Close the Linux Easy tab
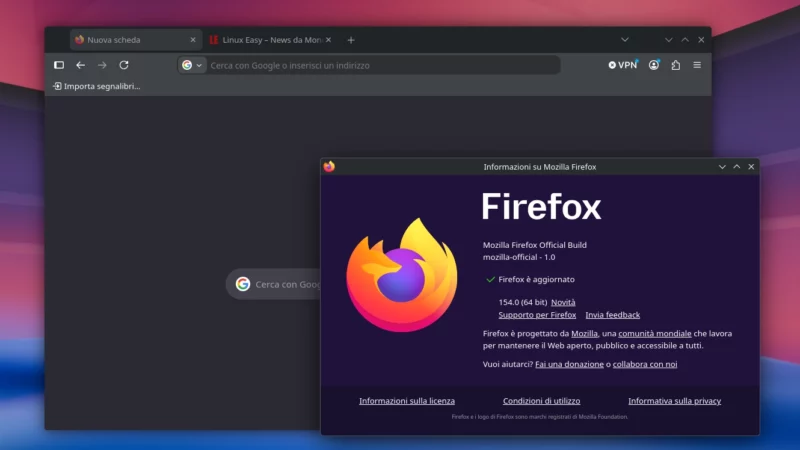 point(329,40)
